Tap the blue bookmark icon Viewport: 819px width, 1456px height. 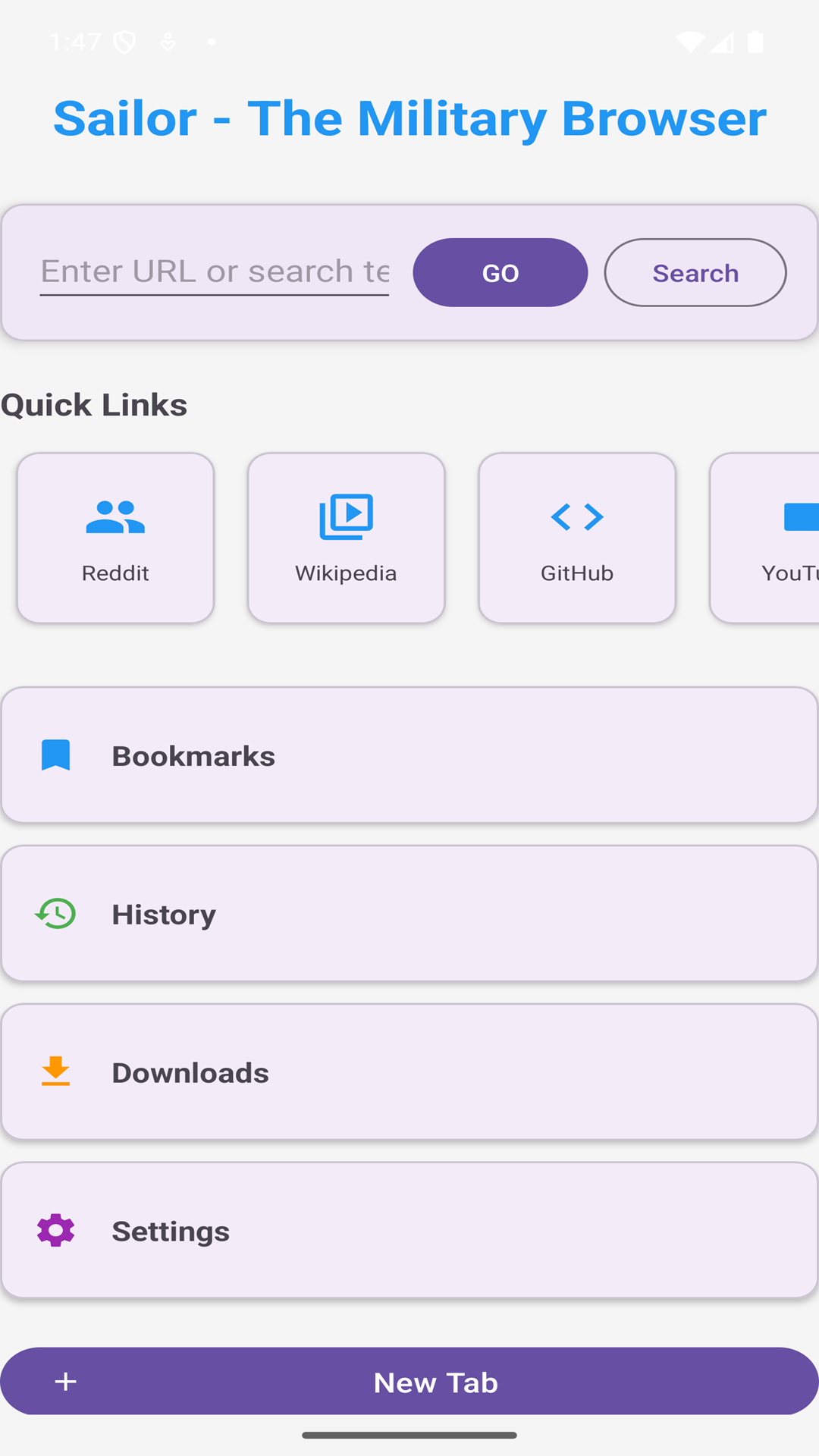(55, 755)
